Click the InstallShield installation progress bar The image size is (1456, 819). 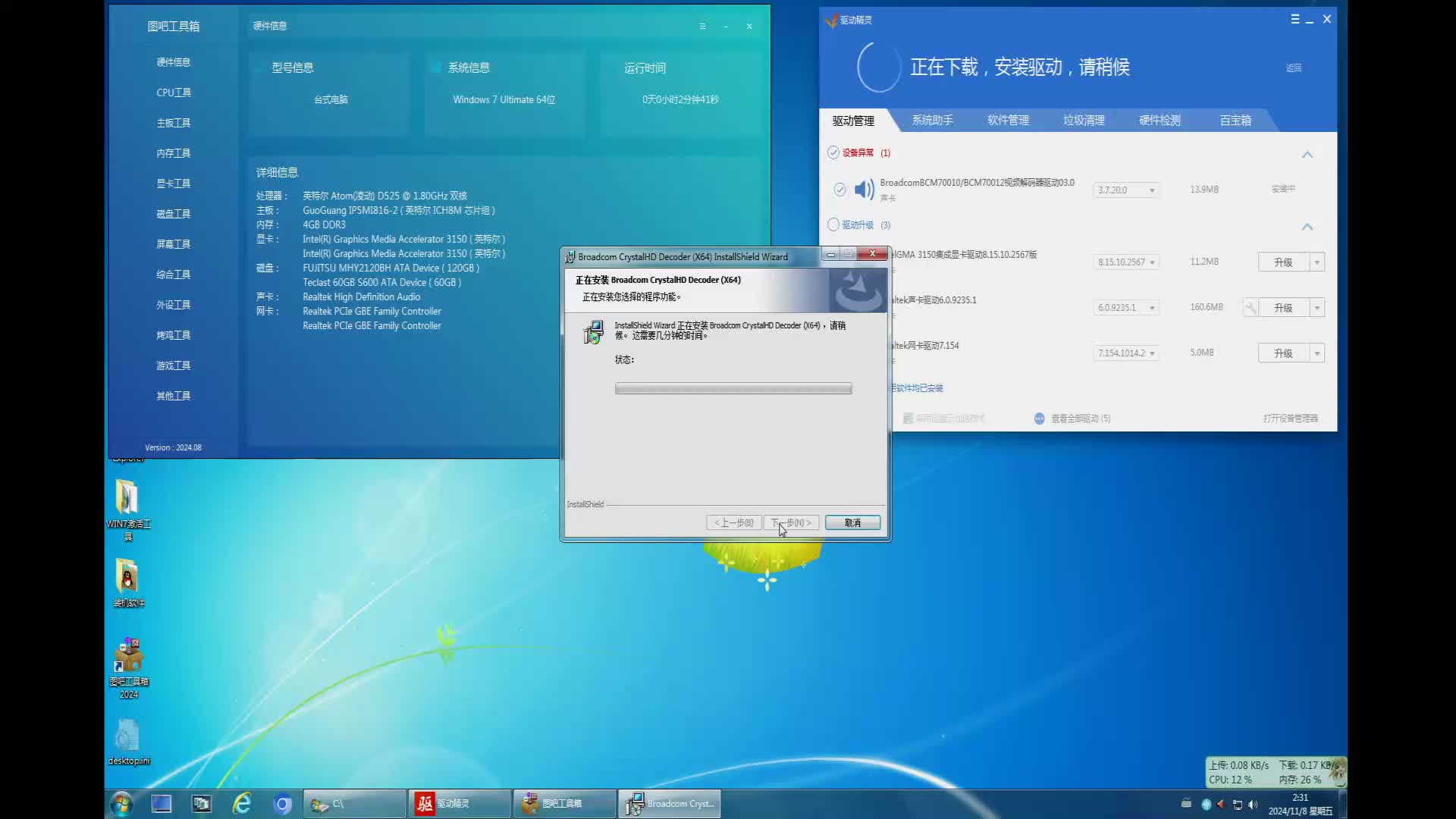[733, 388]
